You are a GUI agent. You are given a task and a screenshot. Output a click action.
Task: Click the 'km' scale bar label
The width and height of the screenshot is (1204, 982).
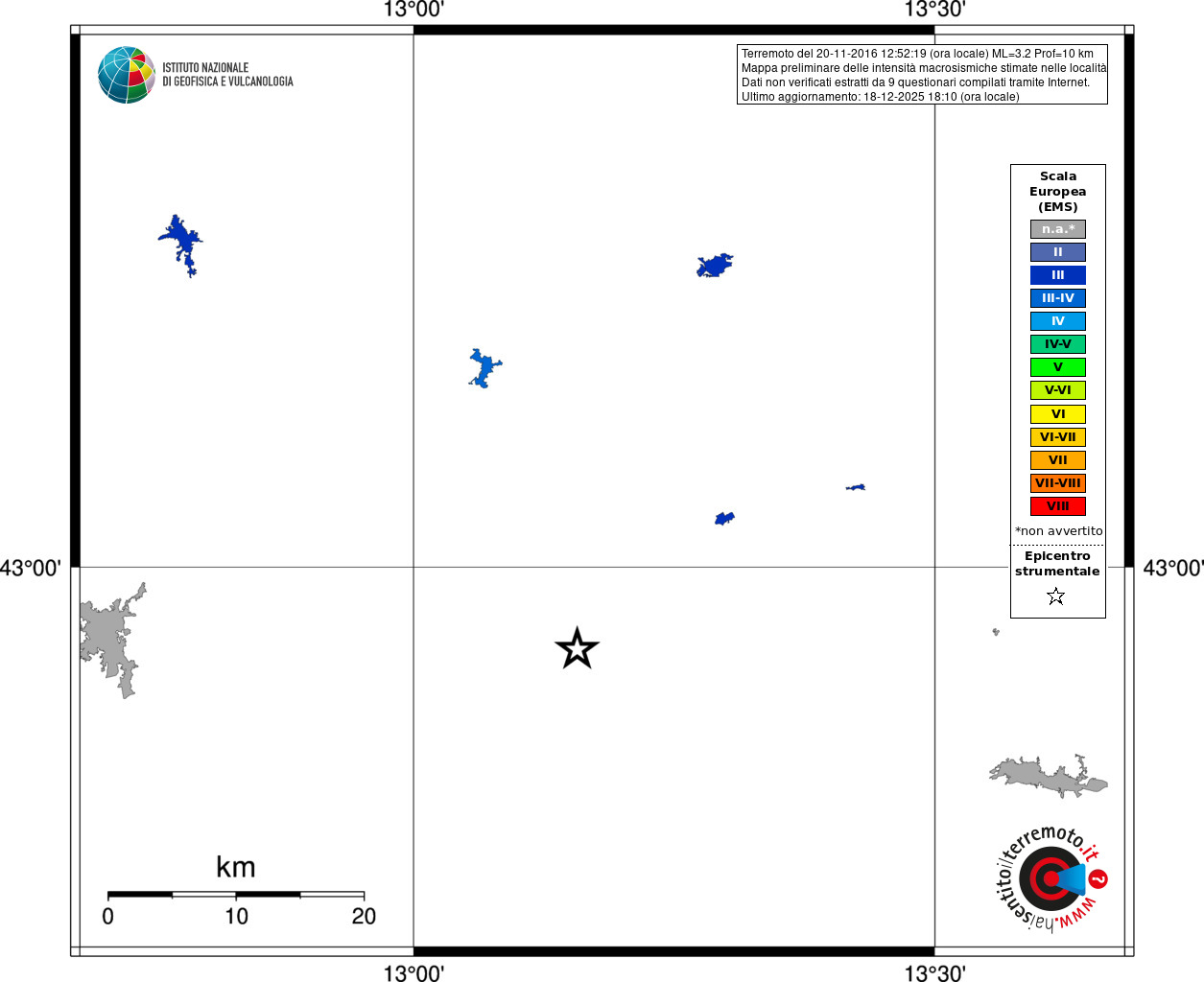click(236, 867)
